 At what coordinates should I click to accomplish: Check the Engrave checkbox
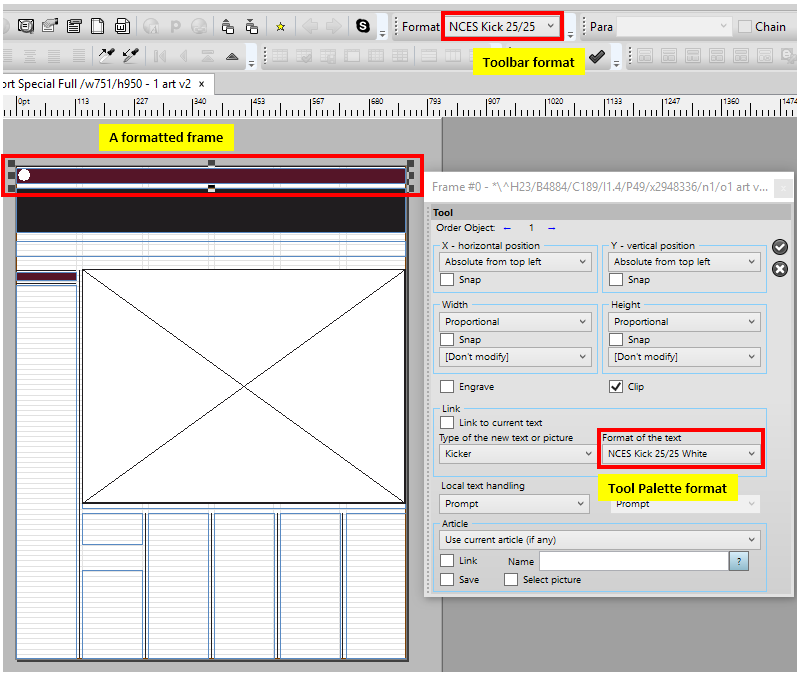click(447, 387)
